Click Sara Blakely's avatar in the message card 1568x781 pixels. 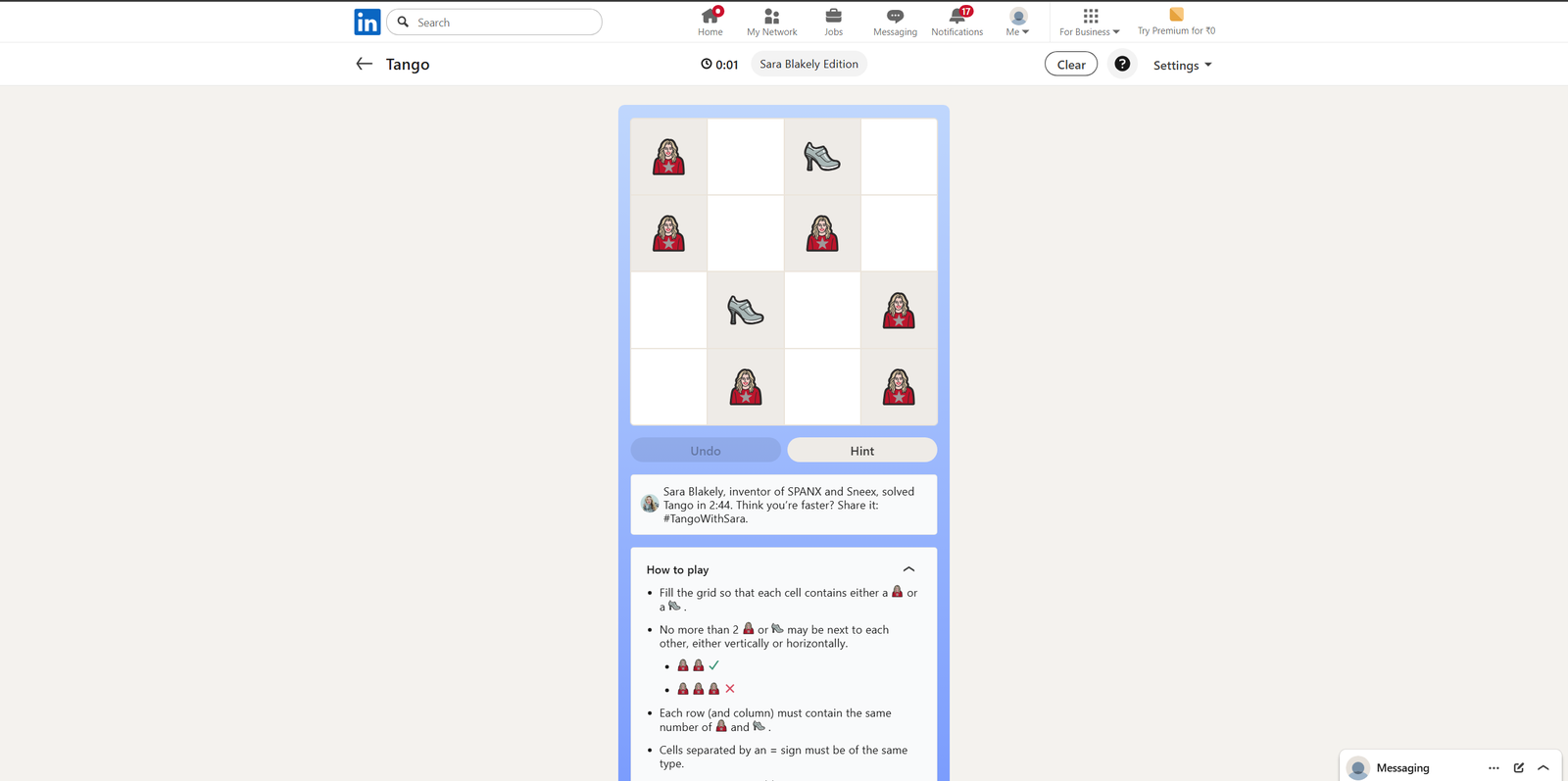[650, 504]
